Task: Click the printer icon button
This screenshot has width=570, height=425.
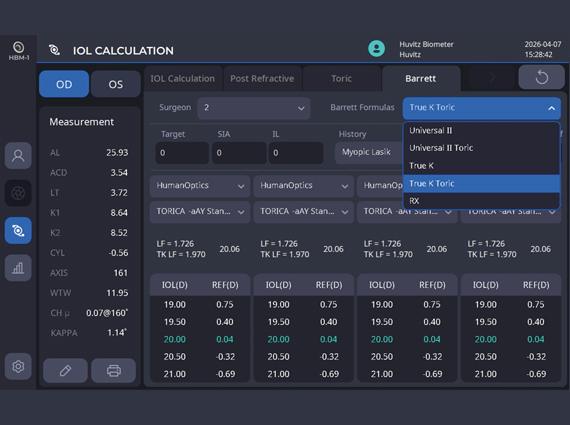Action: pyautogui.click(x=113, y=370)
